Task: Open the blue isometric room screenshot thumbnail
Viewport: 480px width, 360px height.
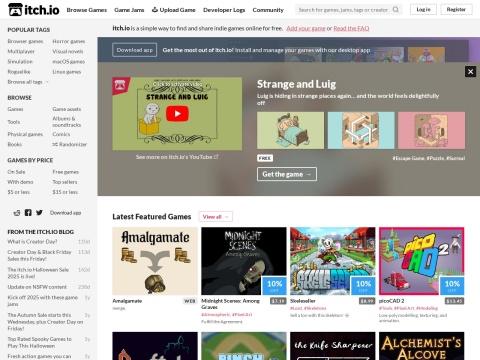Action: coord(361,130)
